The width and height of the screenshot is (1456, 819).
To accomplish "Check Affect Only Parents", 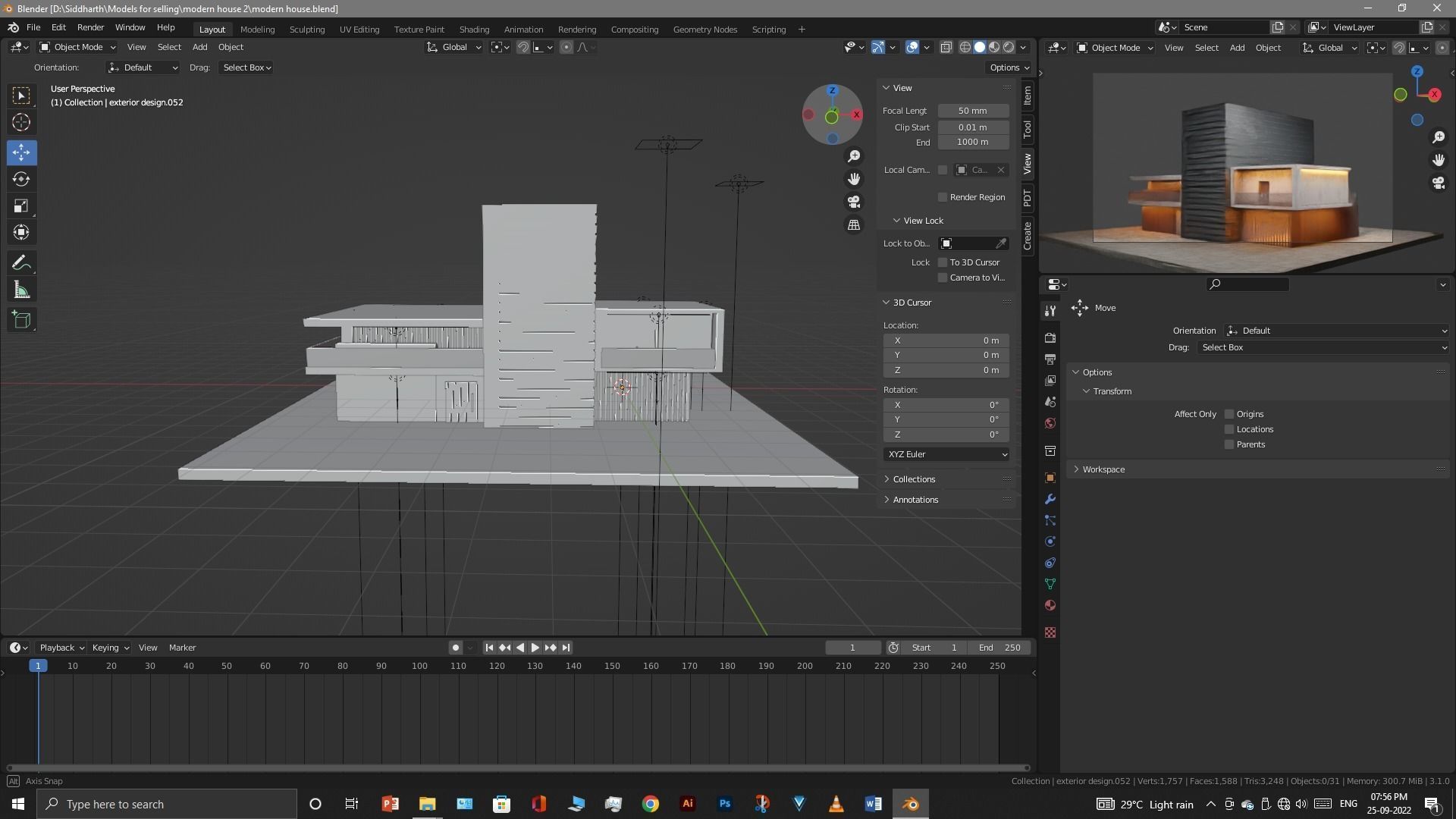I will (x=1229, y=444).
